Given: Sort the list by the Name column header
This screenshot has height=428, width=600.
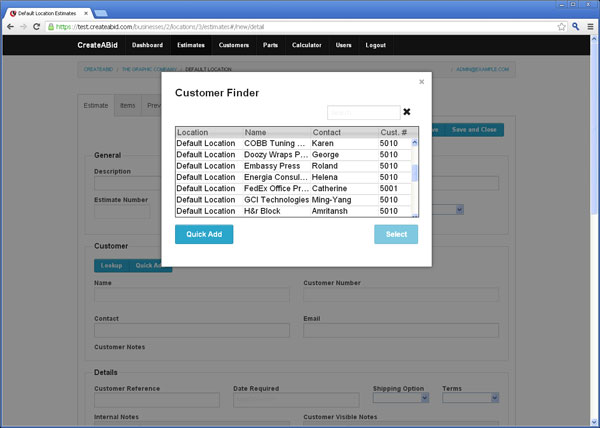Looking at the screenshot, I should 276,132.
